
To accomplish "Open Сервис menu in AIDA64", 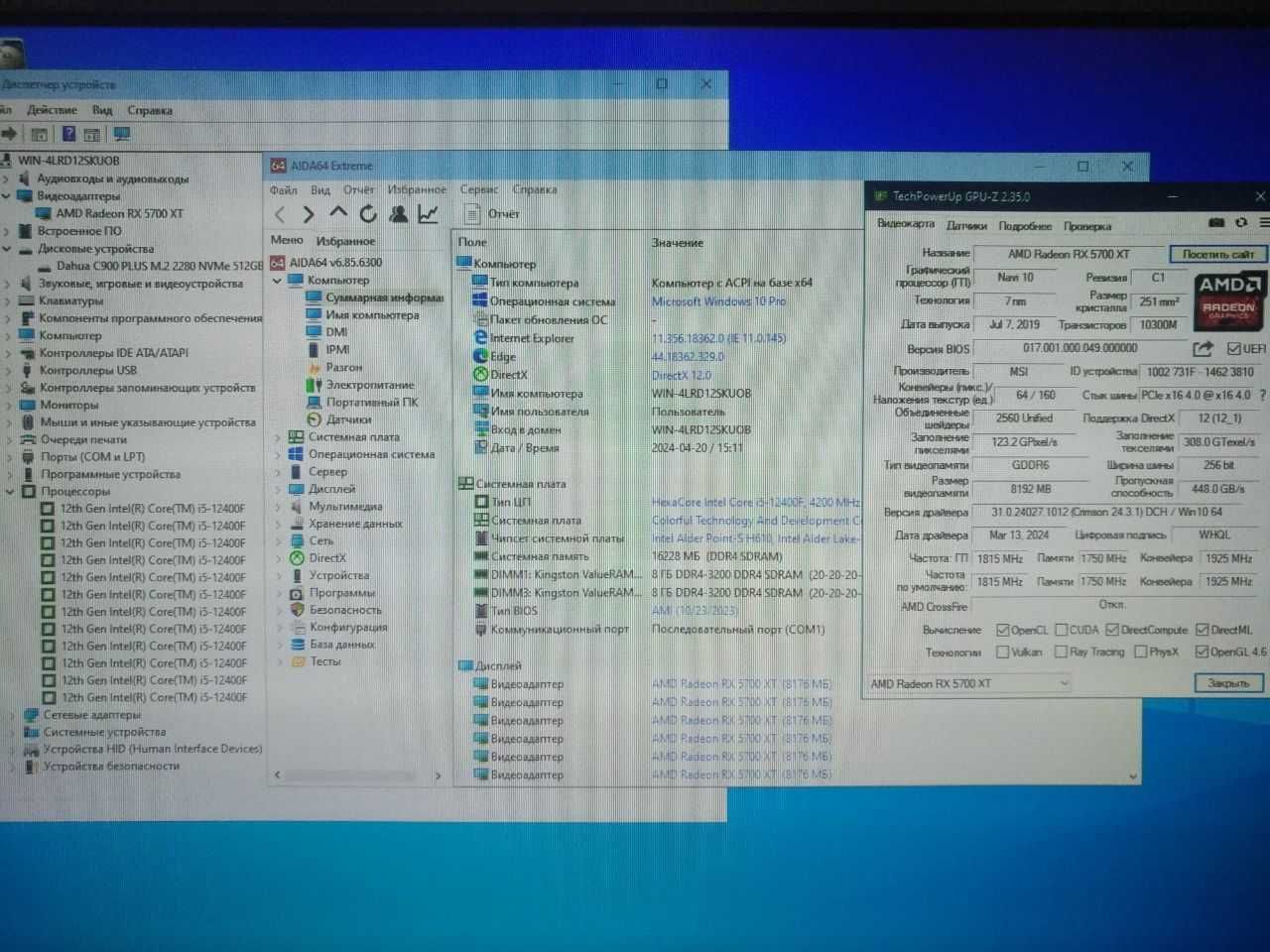I will click(x=479, y=189).
